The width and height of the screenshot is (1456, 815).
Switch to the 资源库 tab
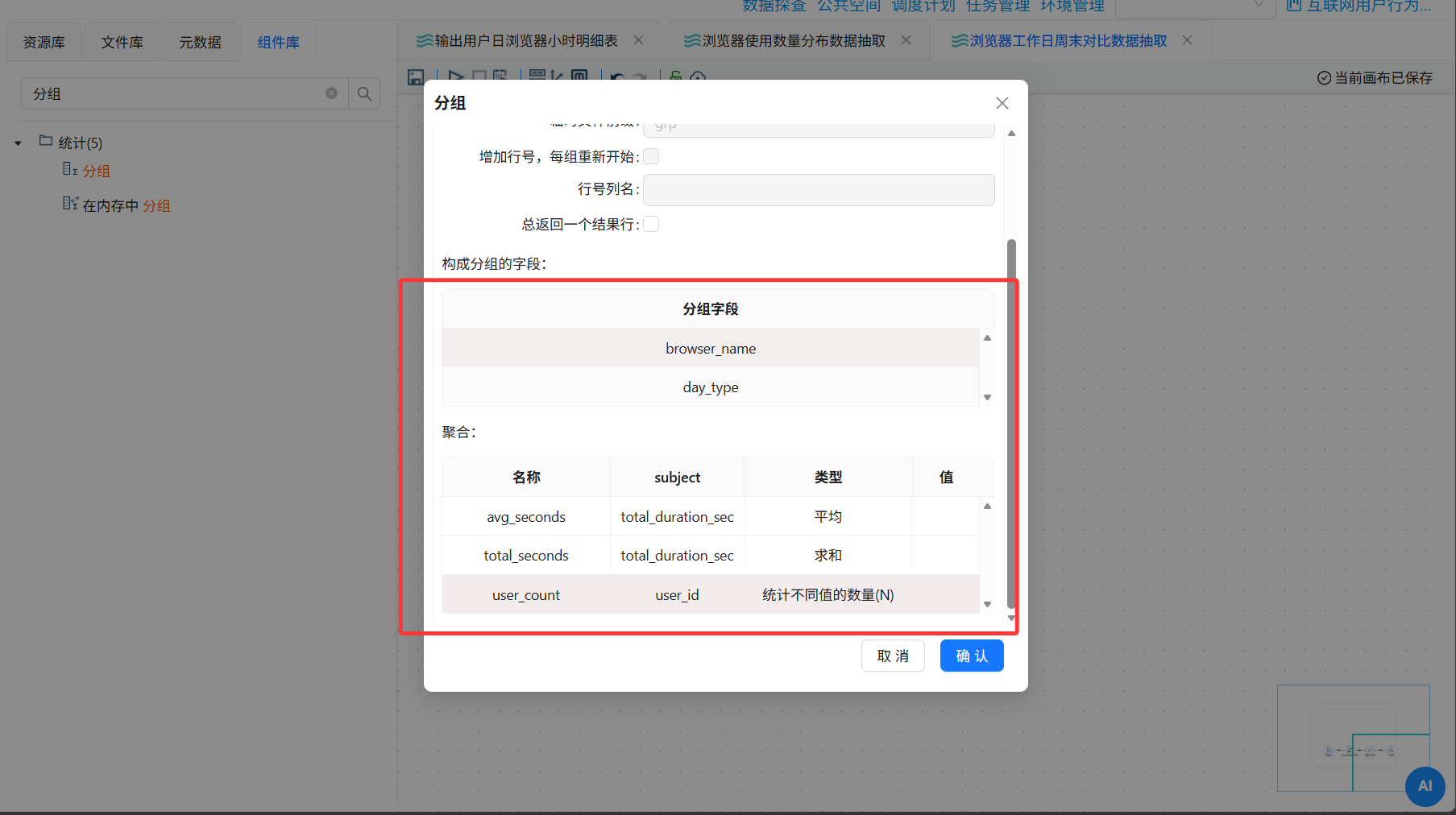coord(44,42)
